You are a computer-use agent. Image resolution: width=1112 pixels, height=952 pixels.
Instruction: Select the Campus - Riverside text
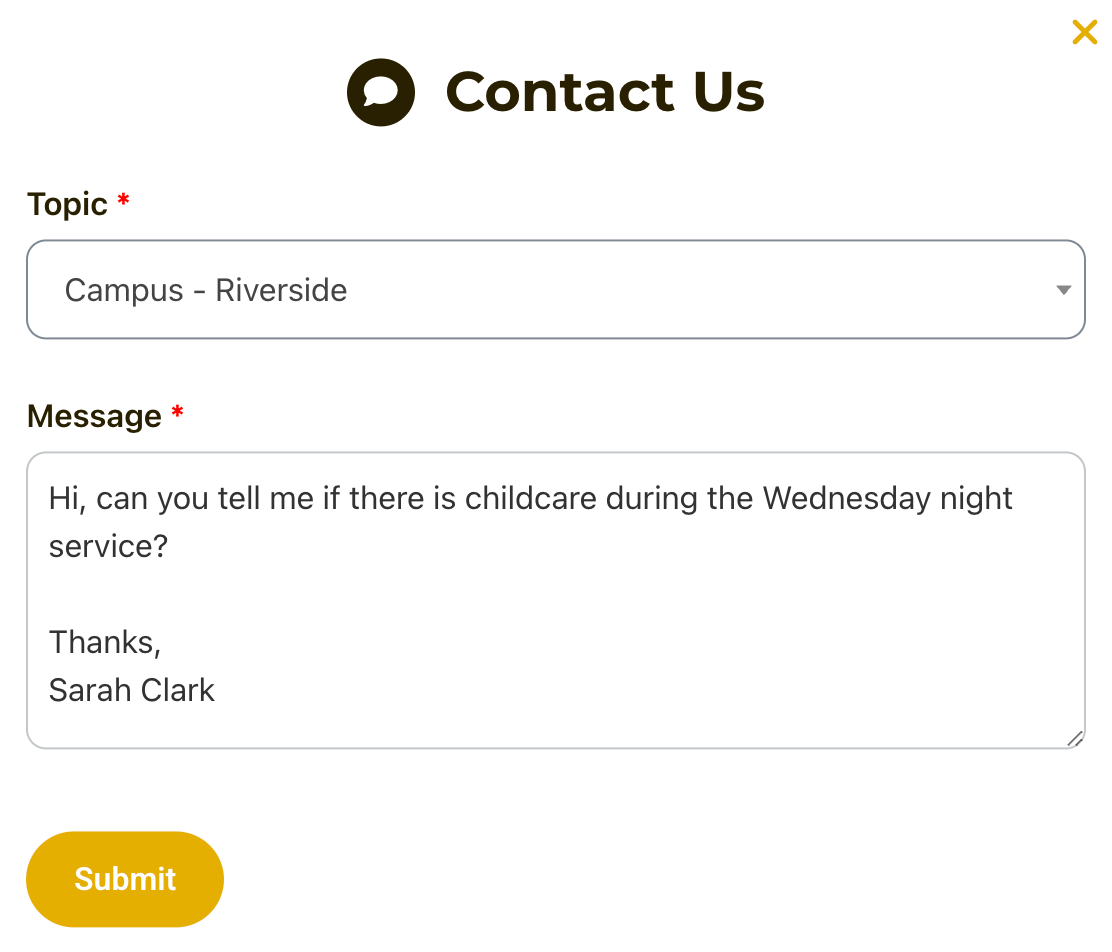tap(206, 290)
